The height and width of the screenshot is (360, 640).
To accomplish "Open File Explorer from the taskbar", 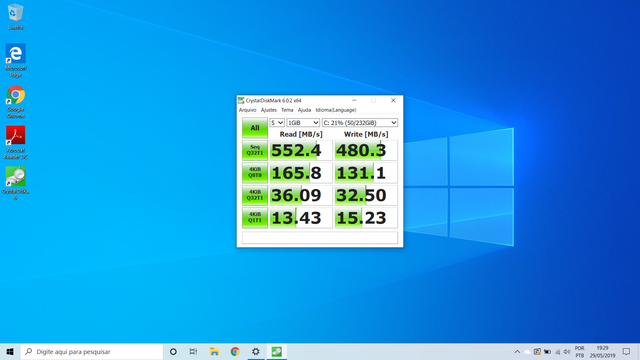I will tap(214, 351).
